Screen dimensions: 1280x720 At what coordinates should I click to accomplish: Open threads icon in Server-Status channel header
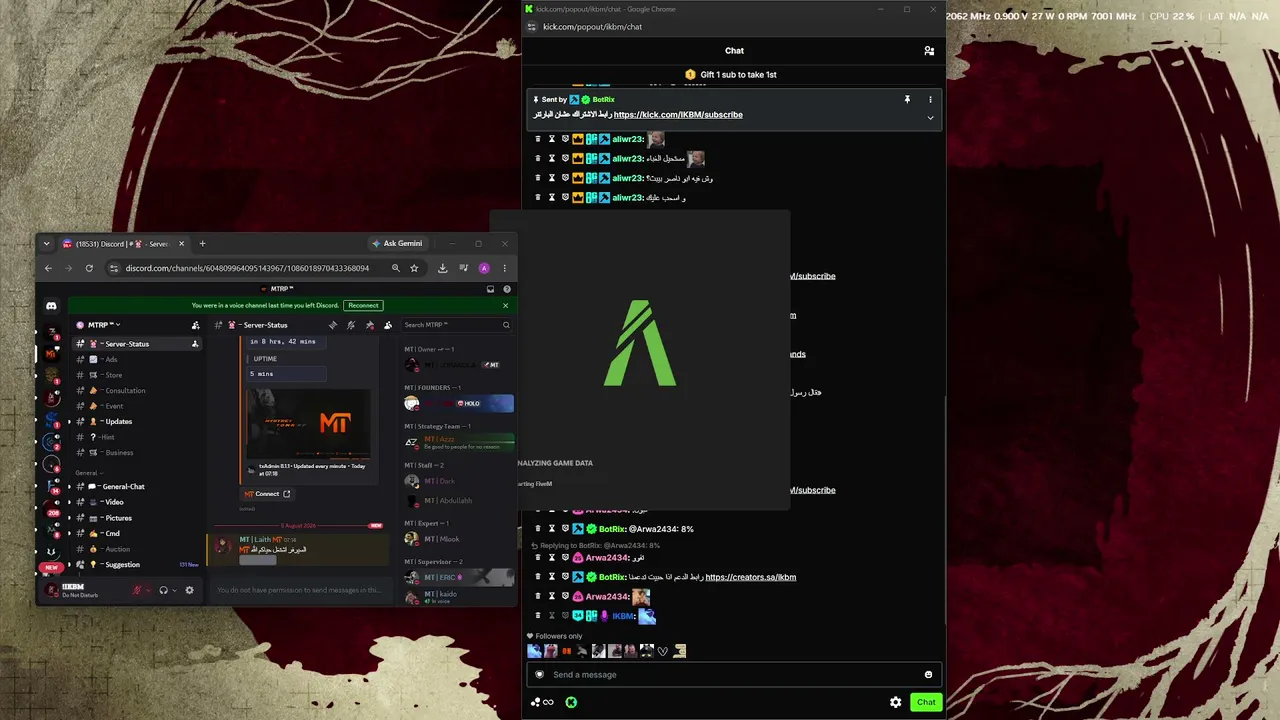(x=333, y=325)
